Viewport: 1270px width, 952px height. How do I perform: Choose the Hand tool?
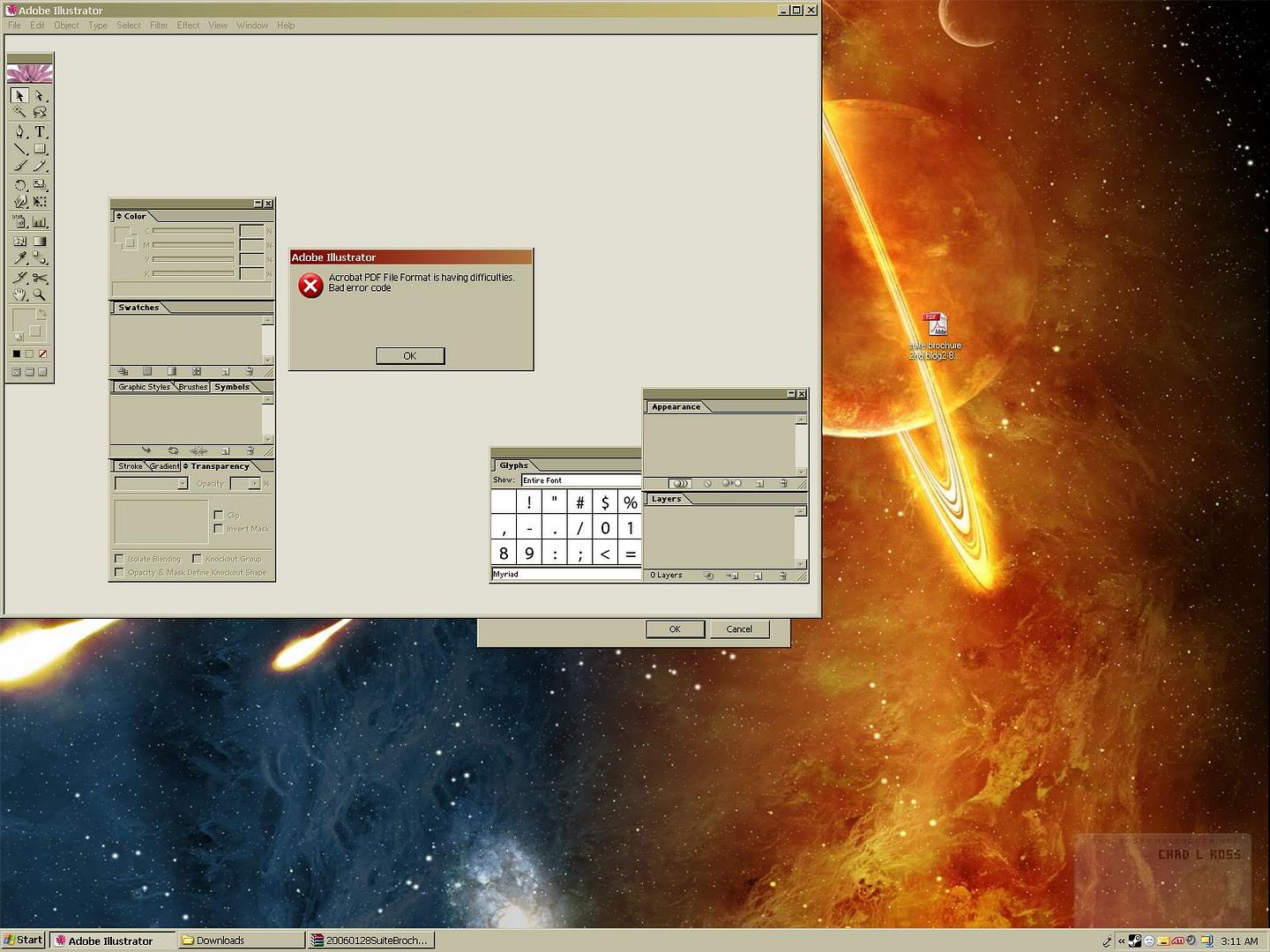click(x=19, y=294)
